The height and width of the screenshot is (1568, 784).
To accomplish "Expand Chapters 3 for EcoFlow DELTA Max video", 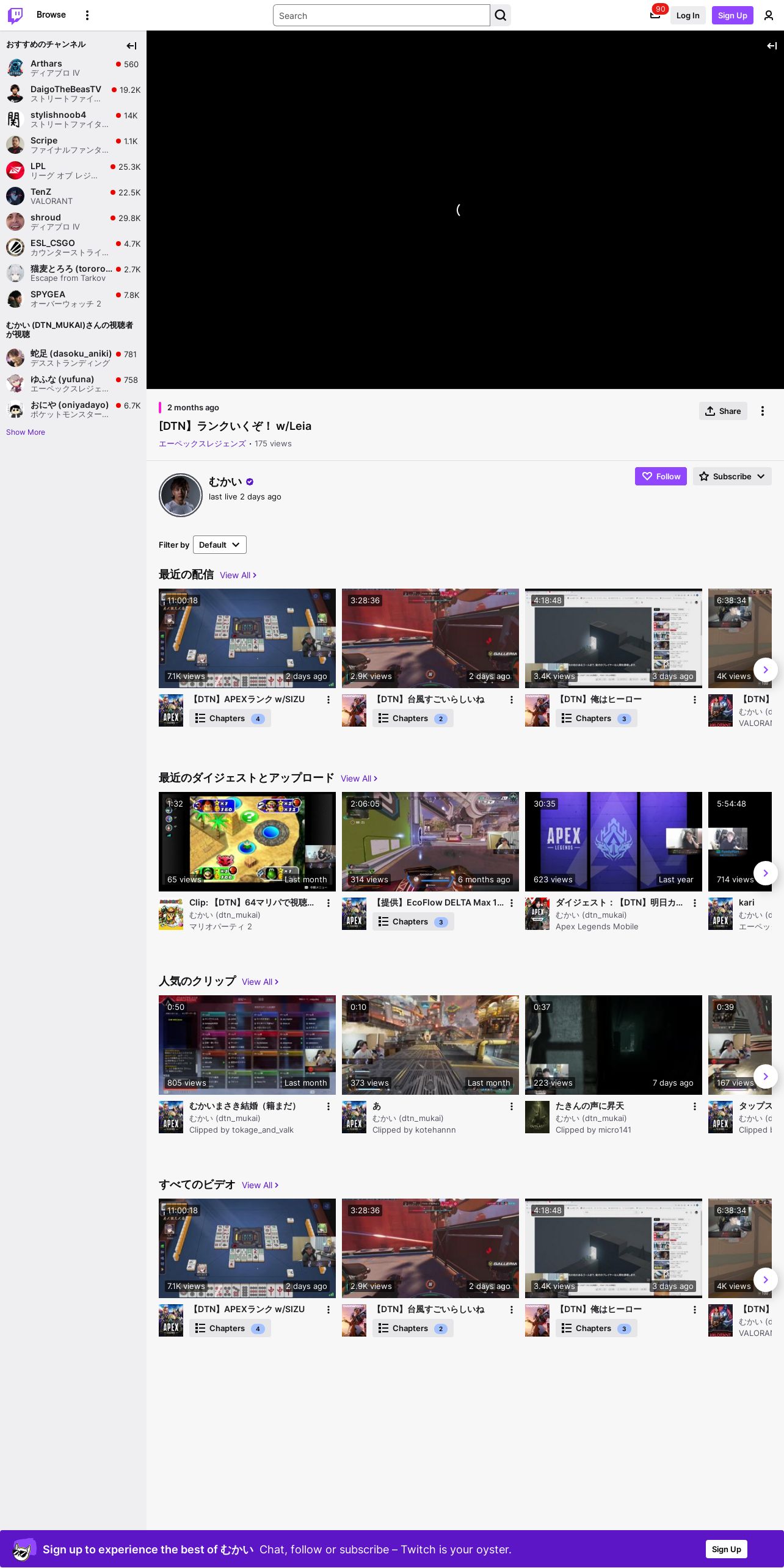I will coord(413,922).
